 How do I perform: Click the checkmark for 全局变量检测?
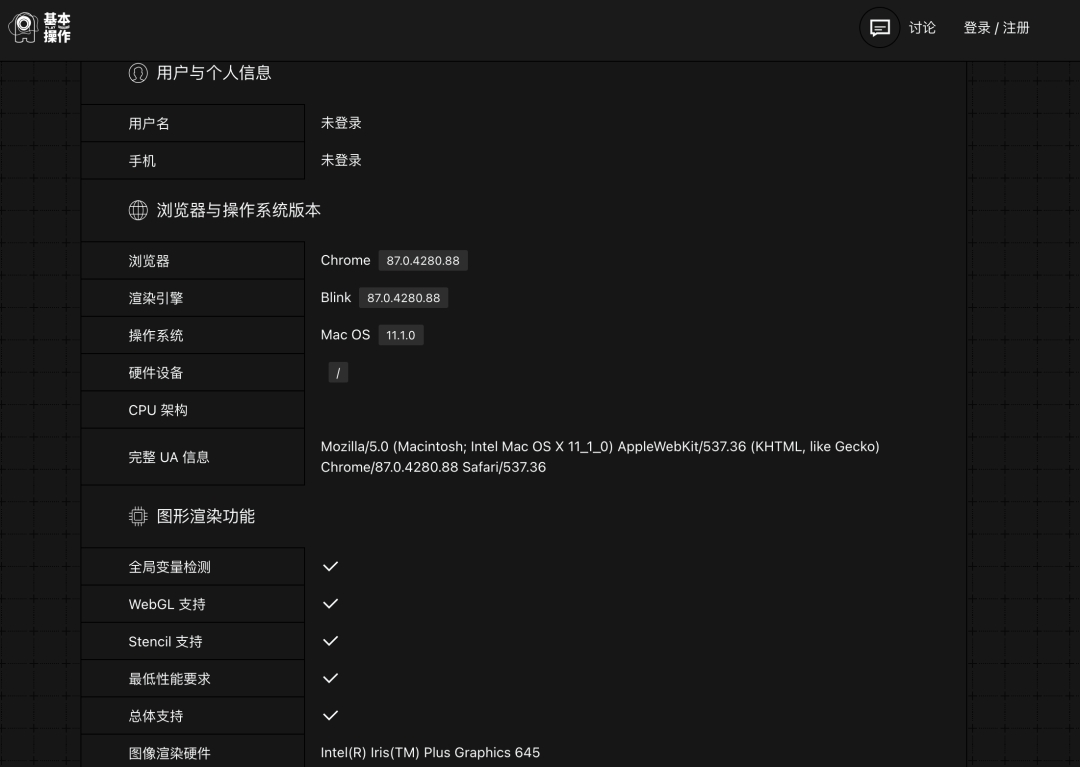pyautogui.click(x=330, y=566)
